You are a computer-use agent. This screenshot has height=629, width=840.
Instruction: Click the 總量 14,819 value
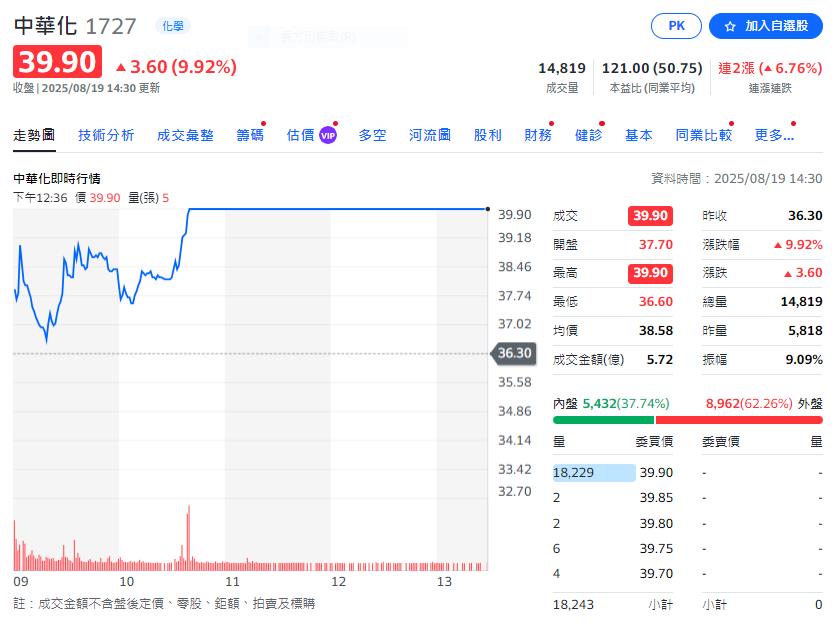pos(801,302)
